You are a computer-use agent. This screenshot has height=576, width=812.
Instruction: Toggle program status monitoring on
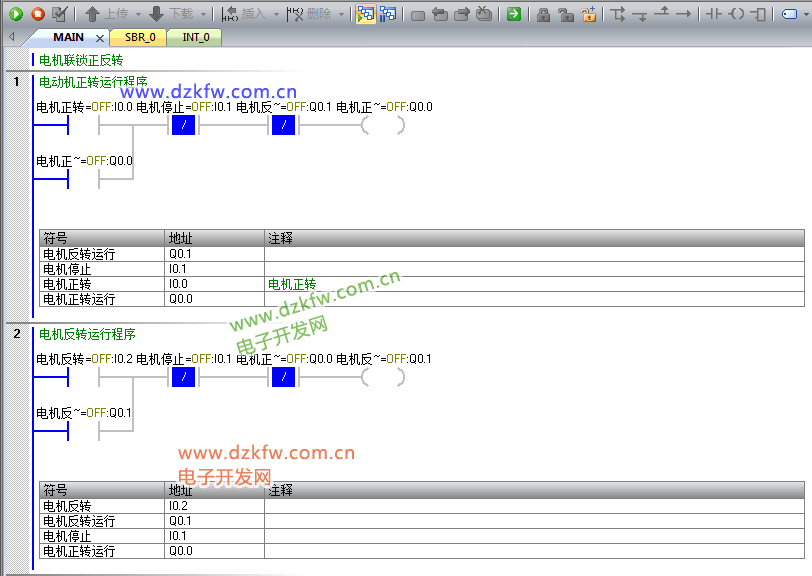[365, 14]
